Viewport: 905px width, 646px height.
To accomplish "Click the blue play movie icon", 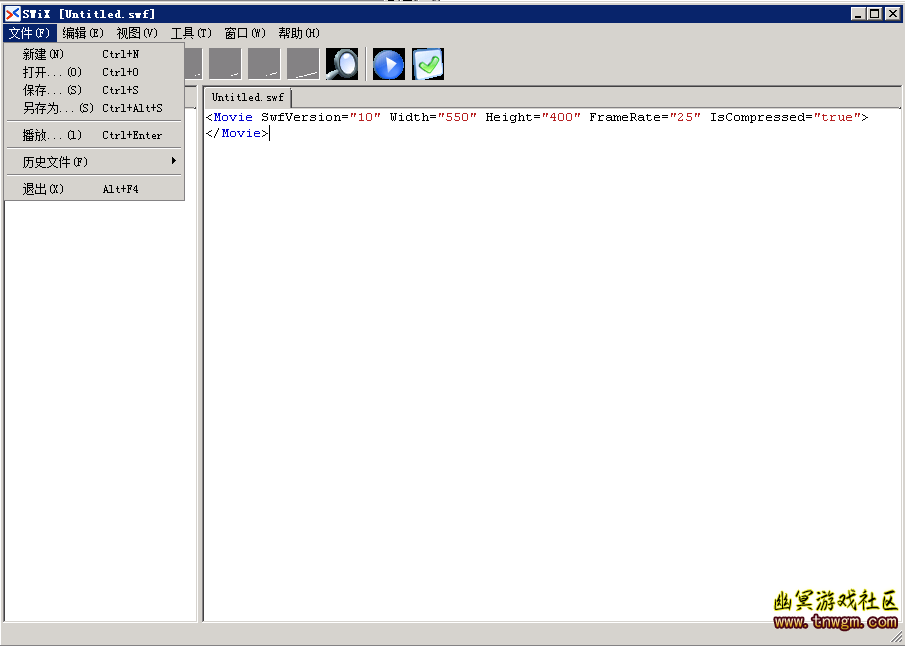I will (x=389, y=64).
